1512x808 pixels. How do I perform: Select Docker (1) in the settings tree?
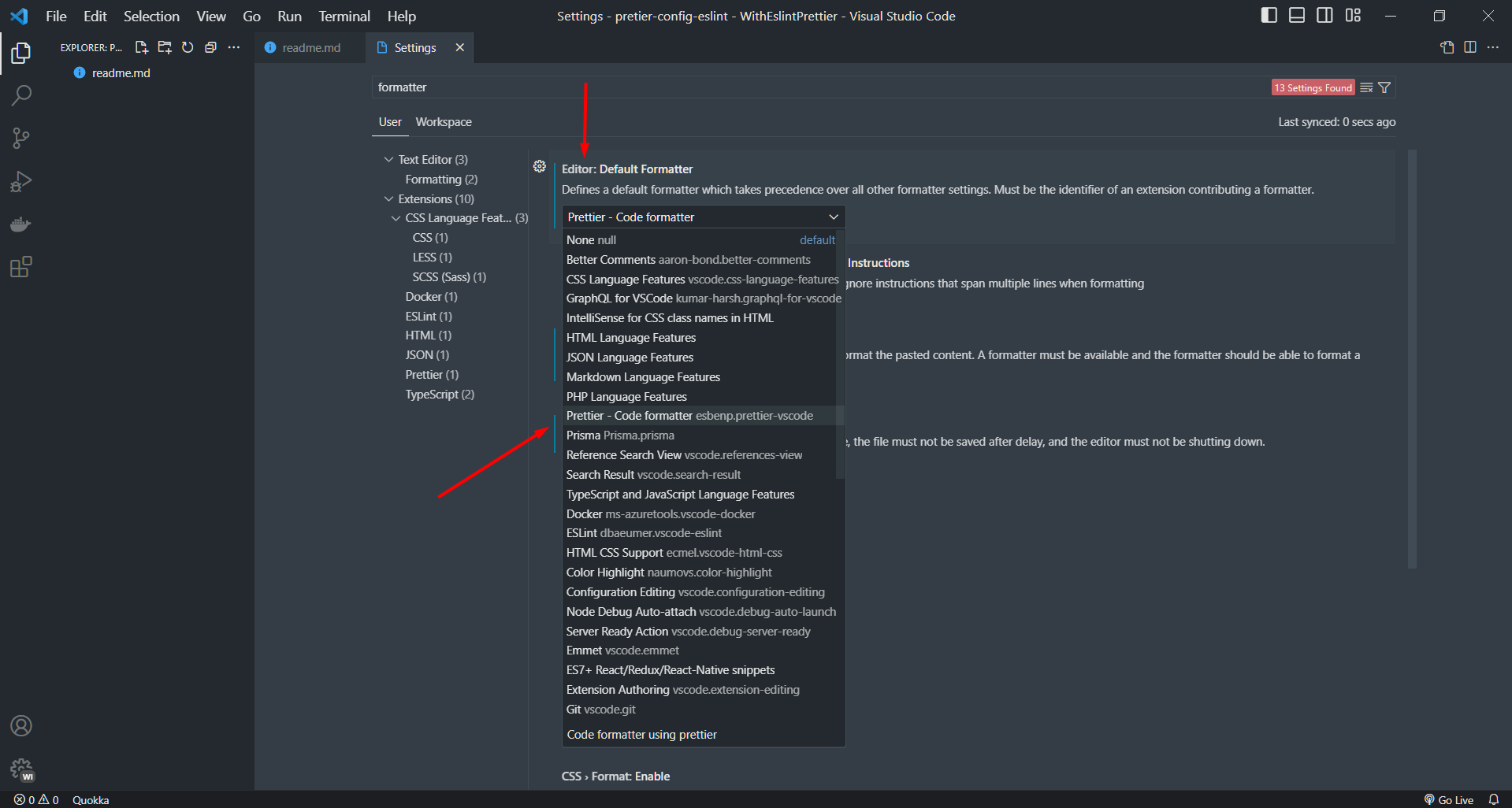[x=431, y=297]
